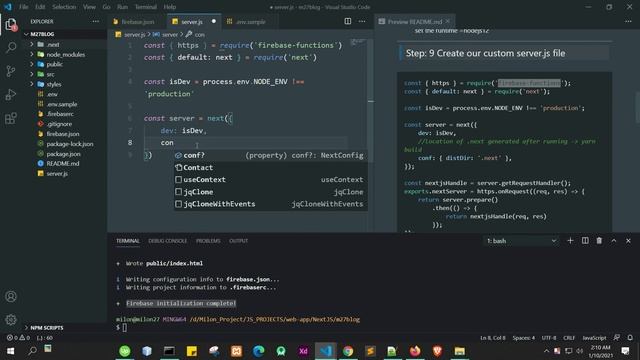The image size is (640, 360).
Task: Select 'useContext' autocomplete suggestion
Action: coord(271,180)
